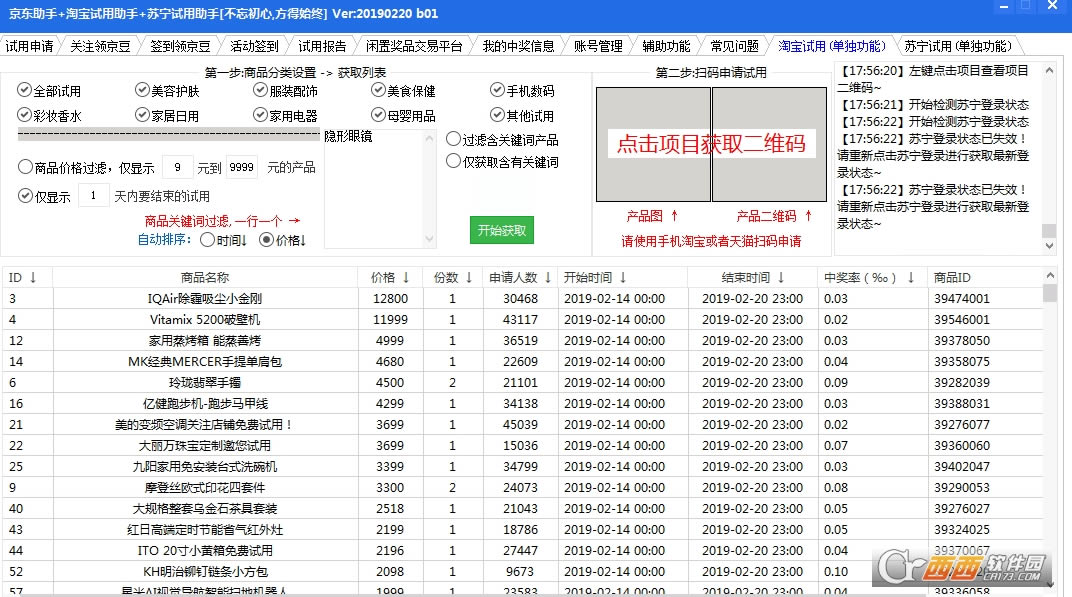Select row 九阳家用免安装台式洗碗机
The height and width of the screenshot is (597, 1072).
[x=523, y=467]
